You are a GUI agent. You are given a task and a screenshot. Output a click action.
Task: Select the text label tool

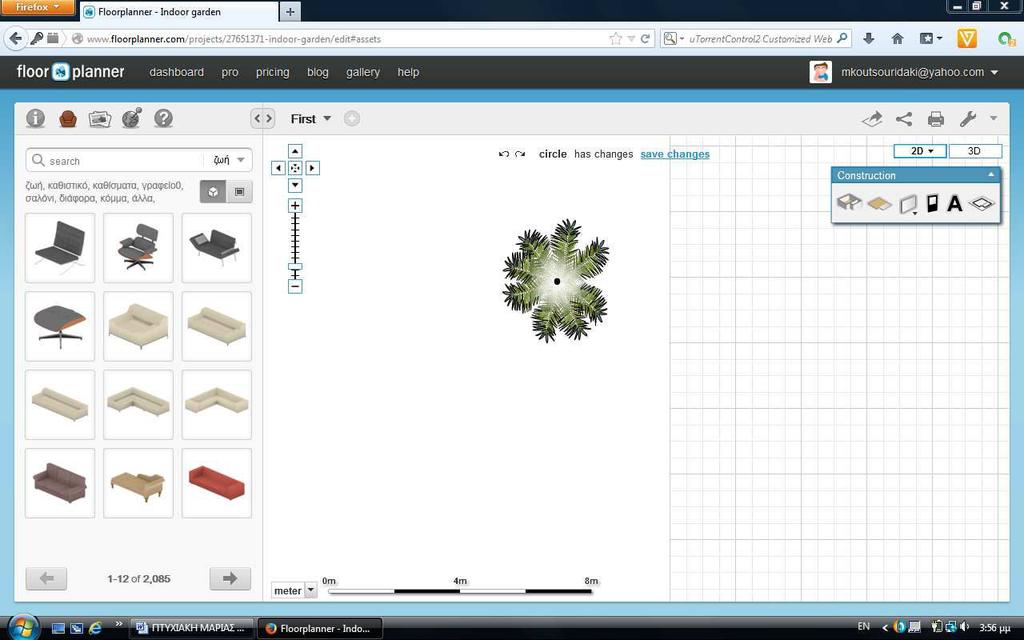click(x=955, y=204)
